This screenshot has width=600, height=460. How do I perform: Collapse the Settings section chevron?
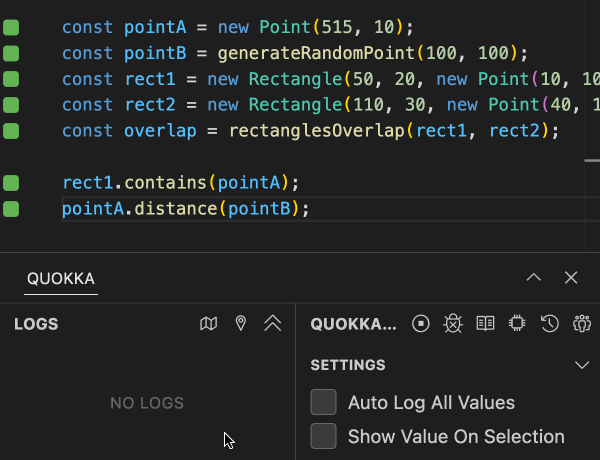(x=582, y=365)
